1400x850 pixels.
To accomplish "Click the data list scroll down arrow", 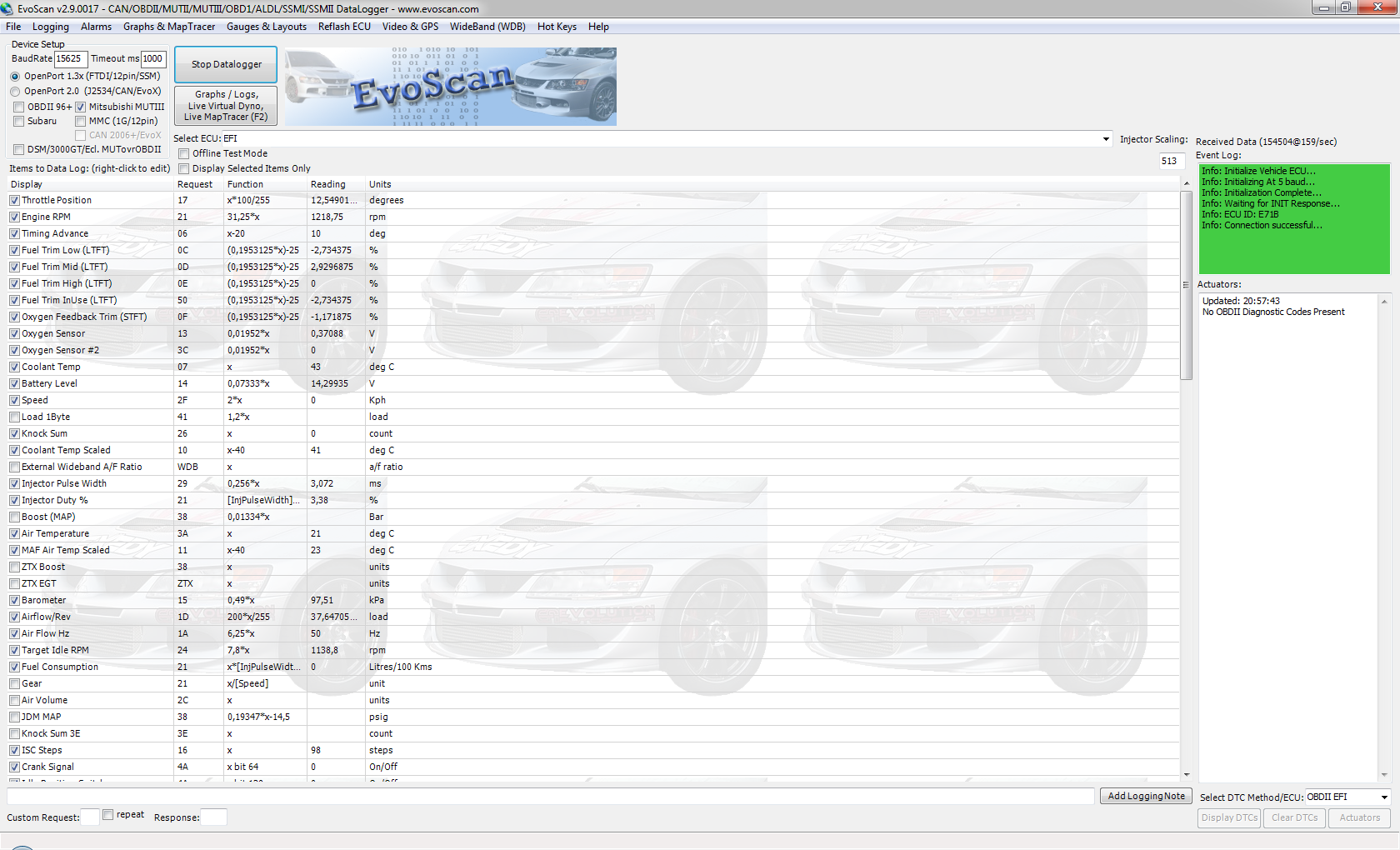I will pyautogui.click(x=1187, y=774).
